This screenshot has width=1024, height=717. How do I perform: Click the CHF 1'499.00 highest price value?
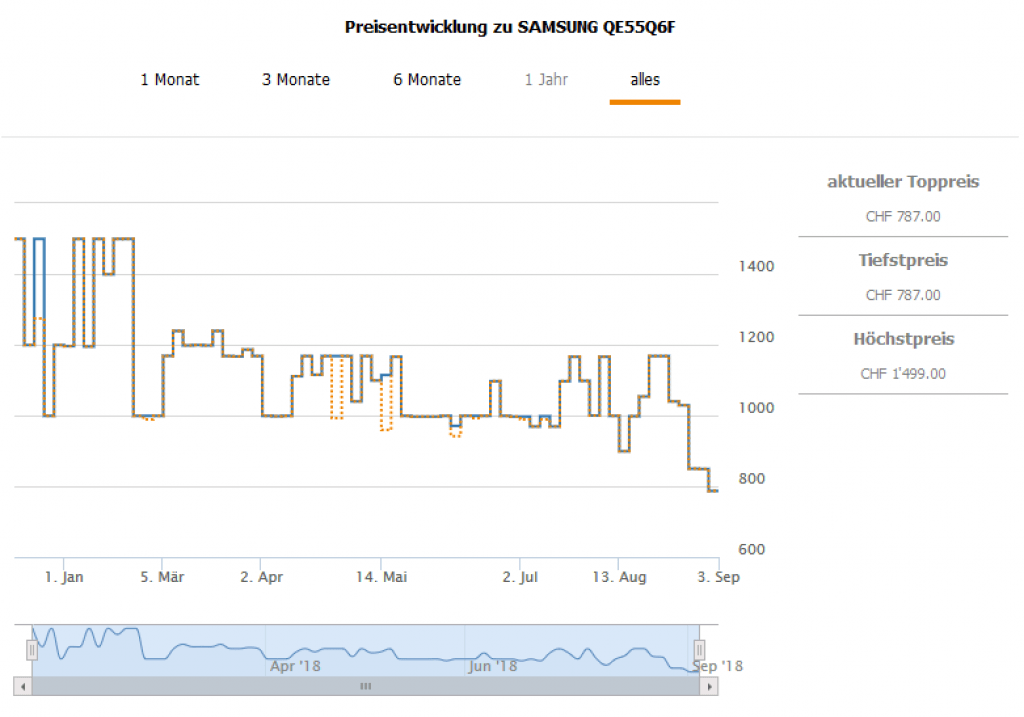click(x=903, y=374)
